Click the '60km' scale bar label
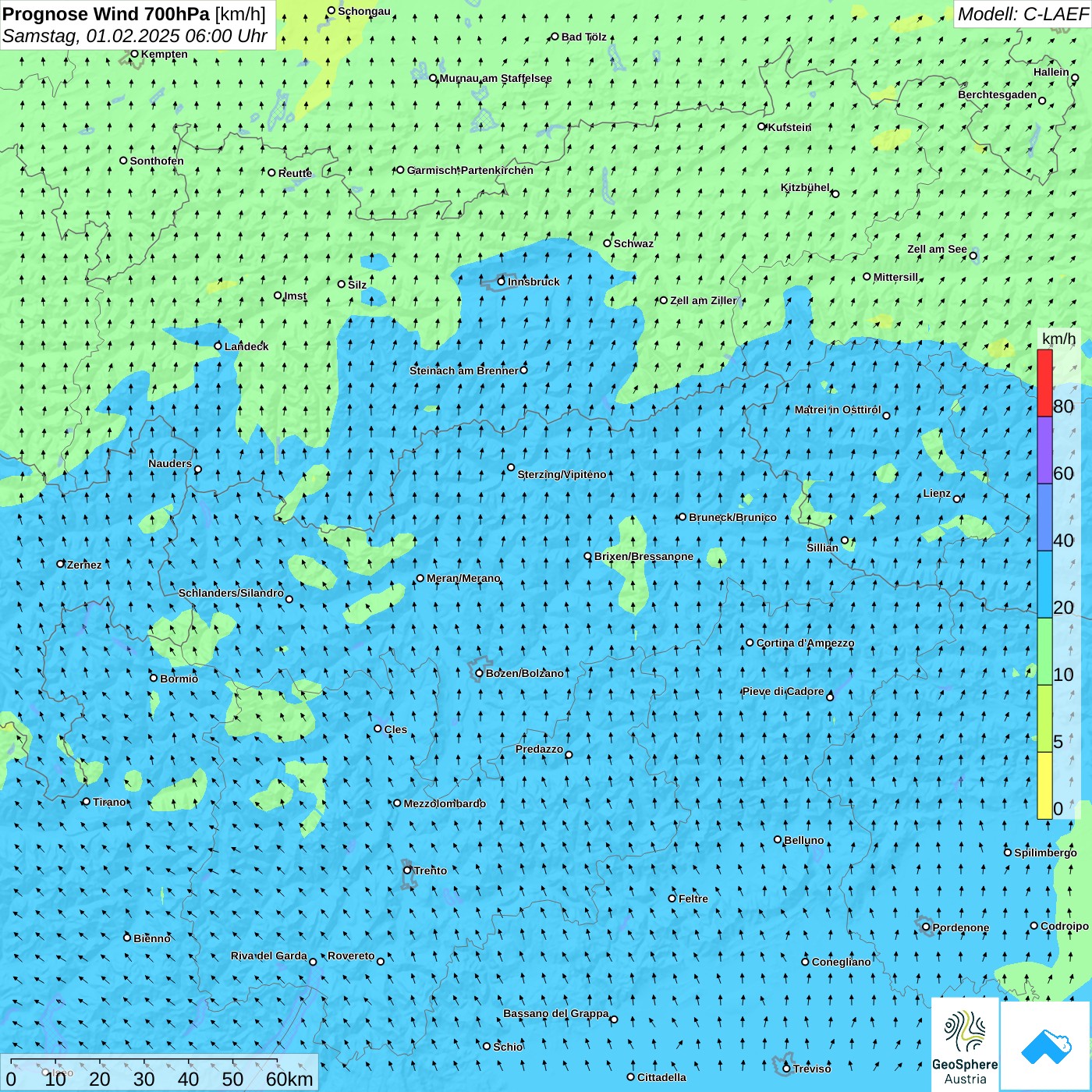 [289, 1079]
